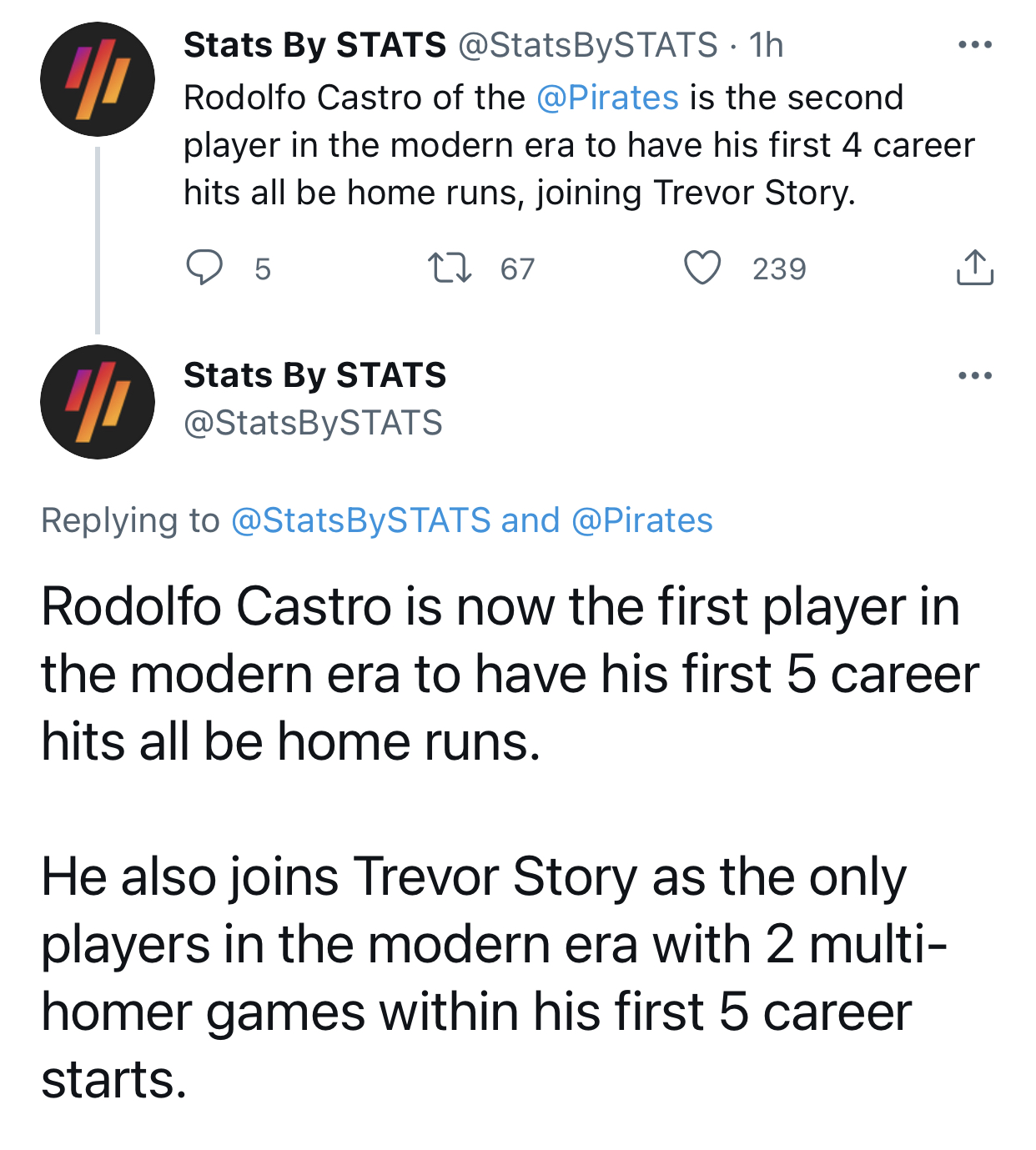Open @Pirates in the Replying to line
1036x1150 pixels.
pos(642,520)
